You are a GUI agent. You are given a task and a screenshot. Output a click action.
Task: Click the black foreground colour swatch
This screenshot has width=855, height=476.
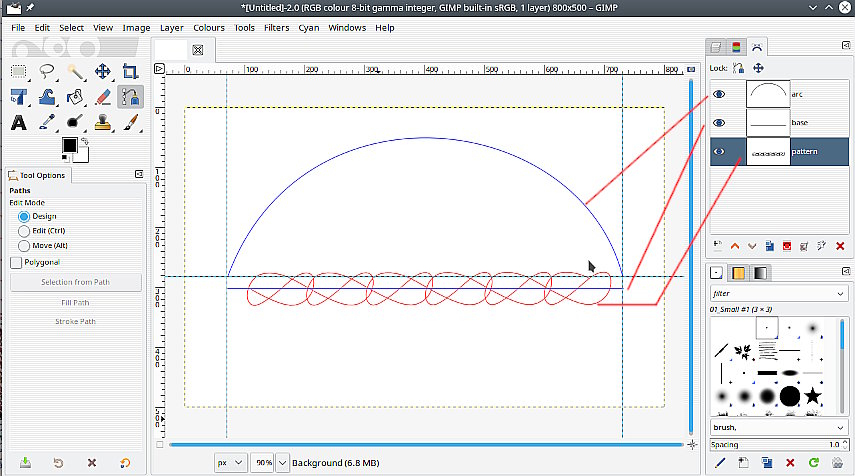[68, 146]
